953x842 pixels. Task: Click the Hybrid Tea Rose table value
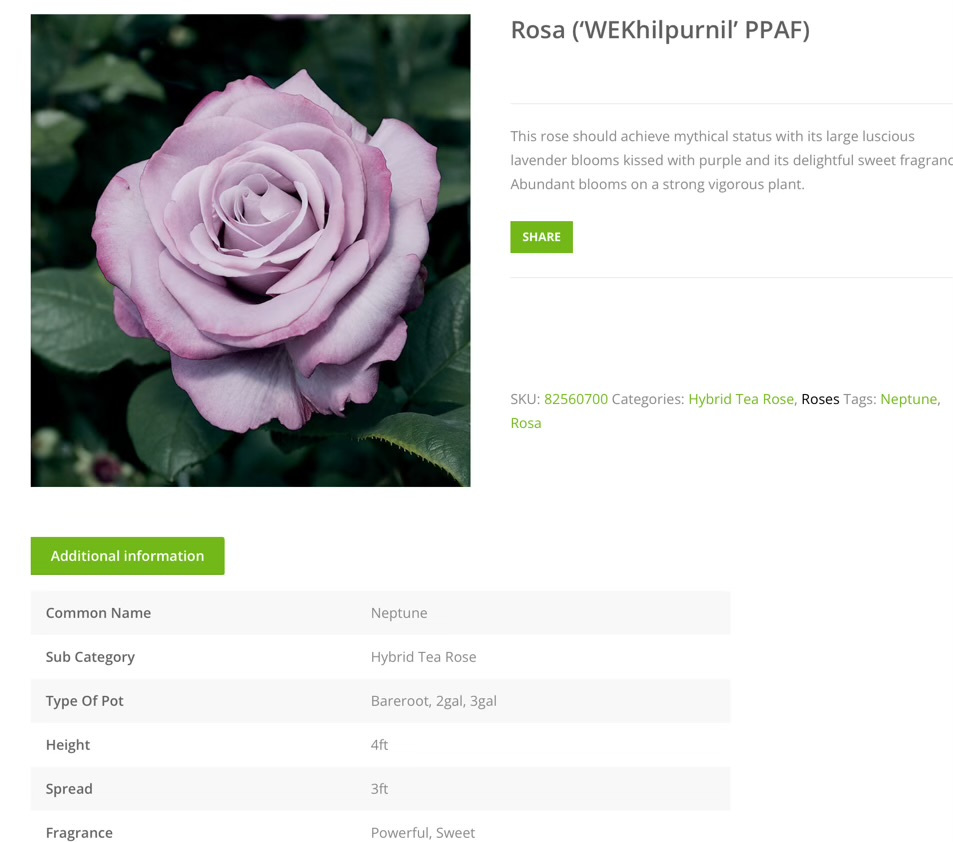[424, 657]
